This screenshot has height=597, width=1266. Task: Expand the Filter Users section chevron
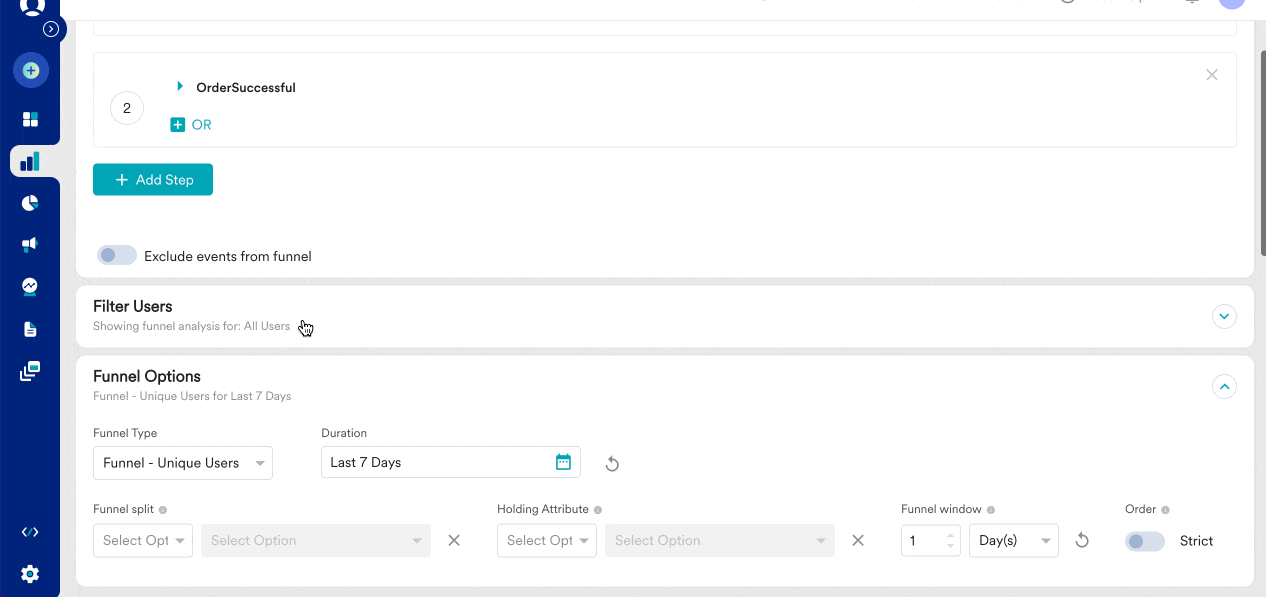pos(1224,317)
